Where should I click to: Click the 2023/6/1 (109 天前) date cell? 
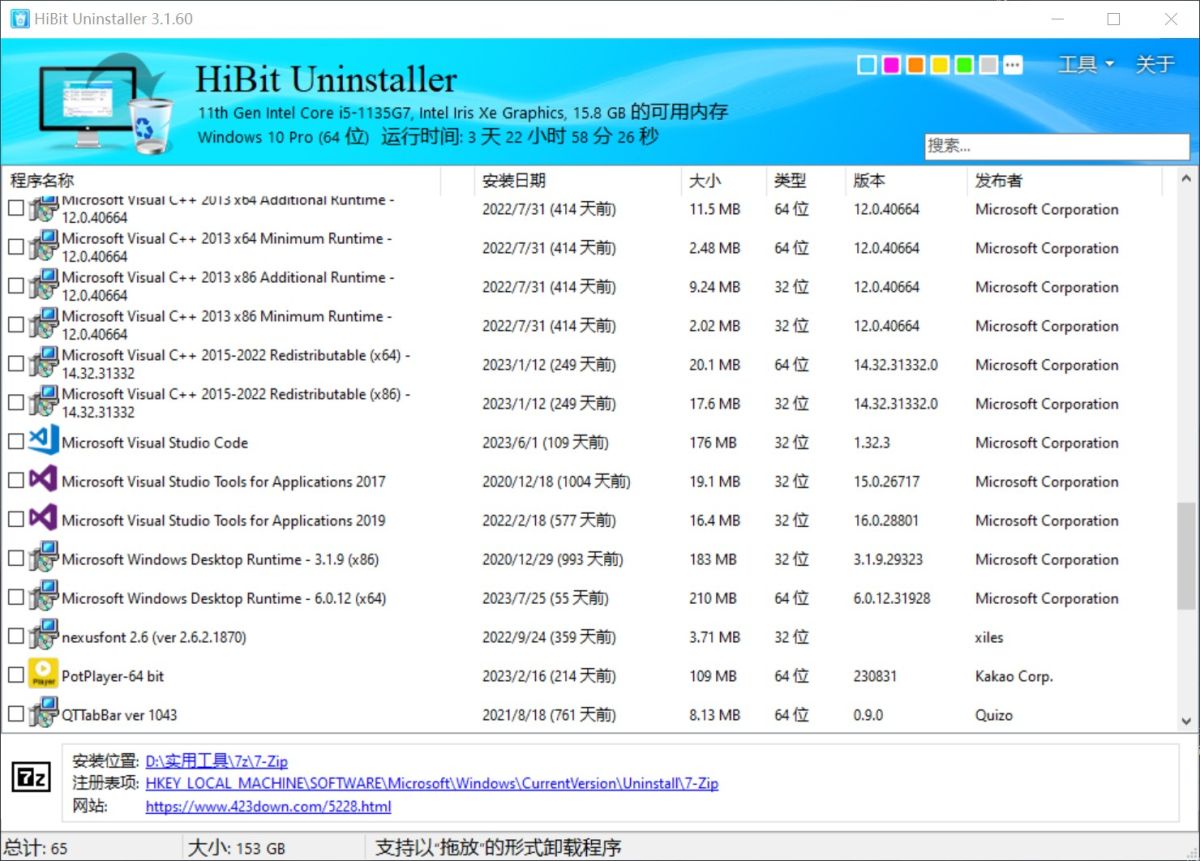tap(545, 442)
